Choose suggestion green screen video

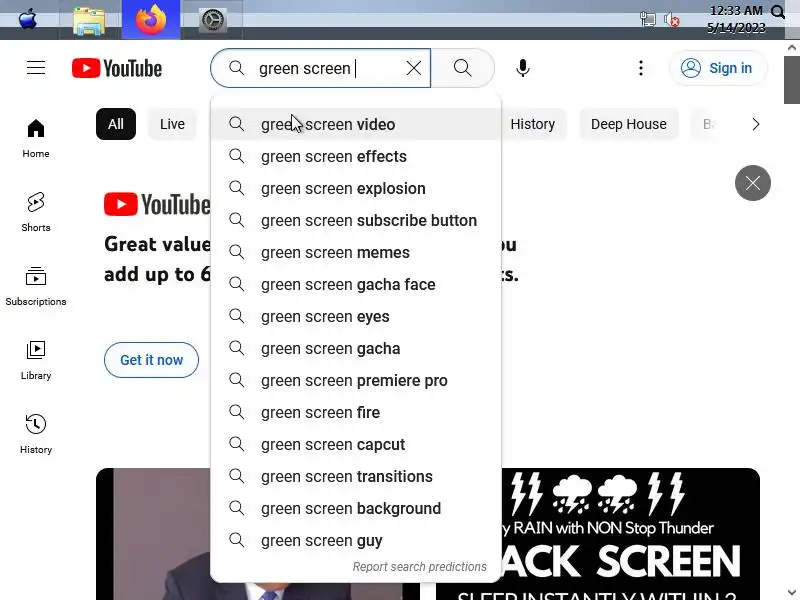[x=356, y=124]
